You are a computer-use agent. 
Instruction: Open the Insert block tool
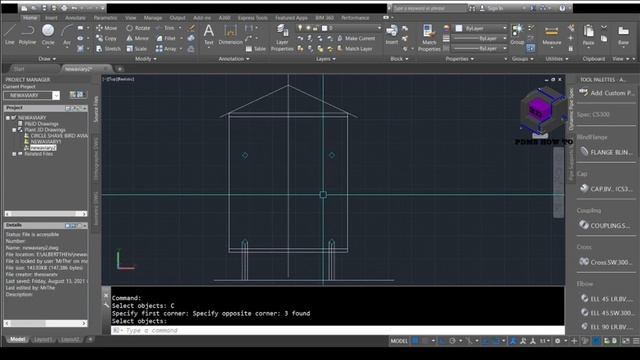point(392,34)
